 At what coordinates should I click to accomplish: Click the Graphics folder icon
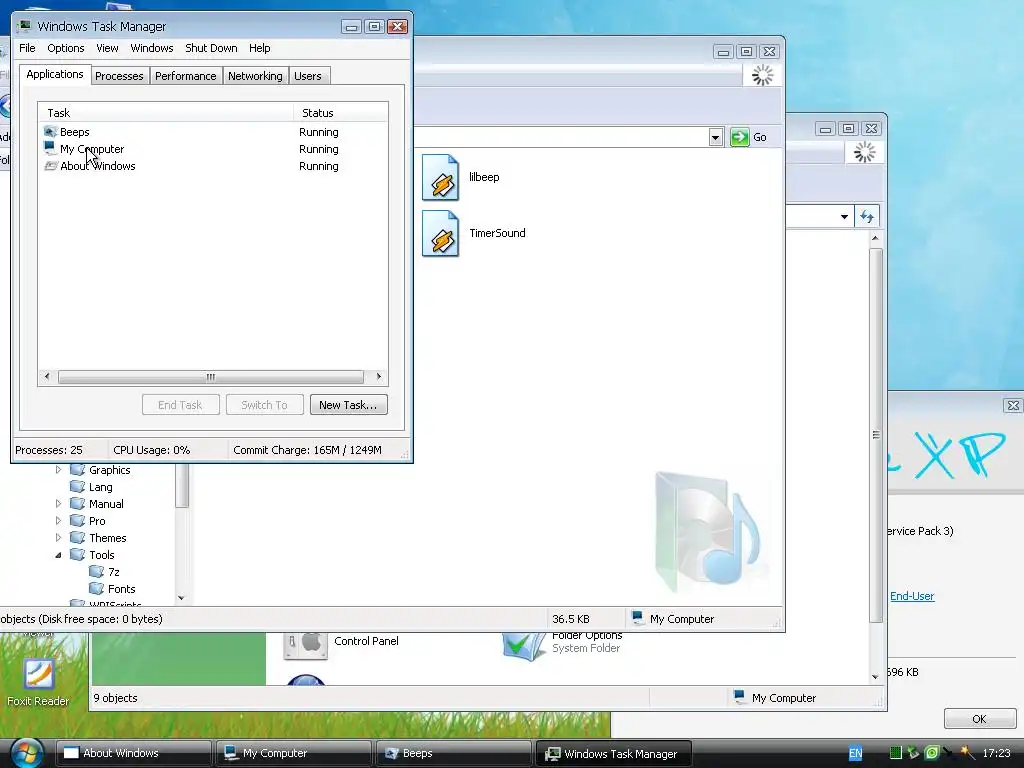tap(78, 470)
